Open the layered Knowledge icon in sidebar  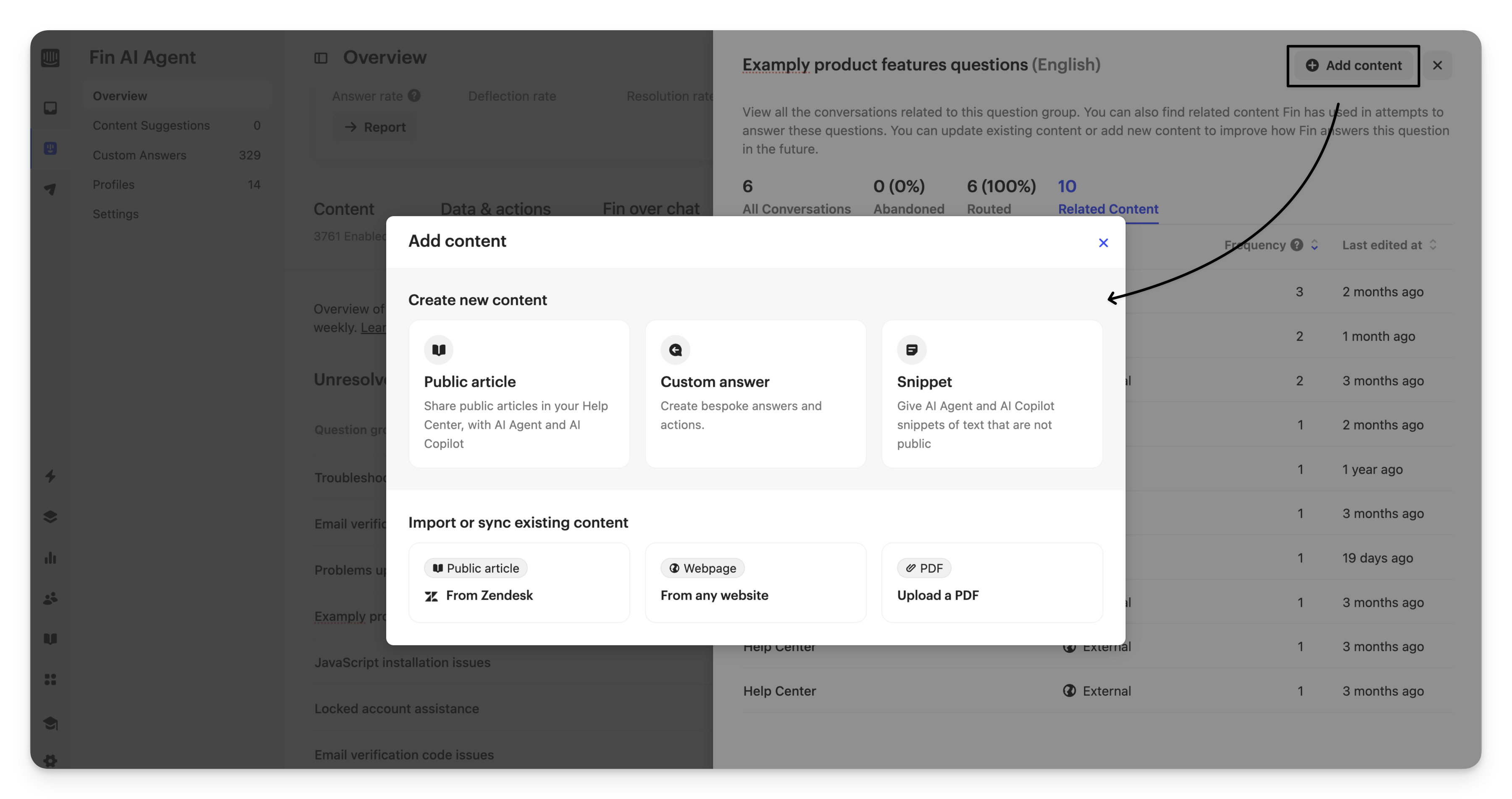(50, 516)
